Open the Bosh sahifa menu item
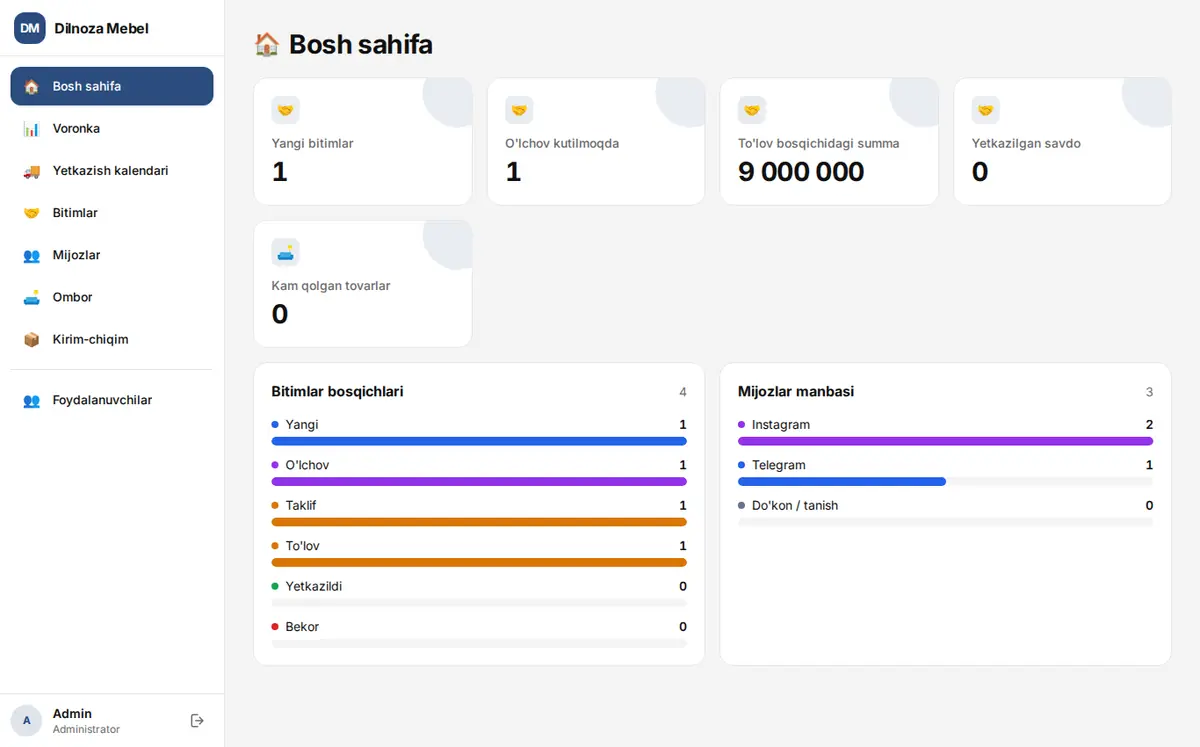The height and width of the screenshot is (747, 1200). click(112, 86)
